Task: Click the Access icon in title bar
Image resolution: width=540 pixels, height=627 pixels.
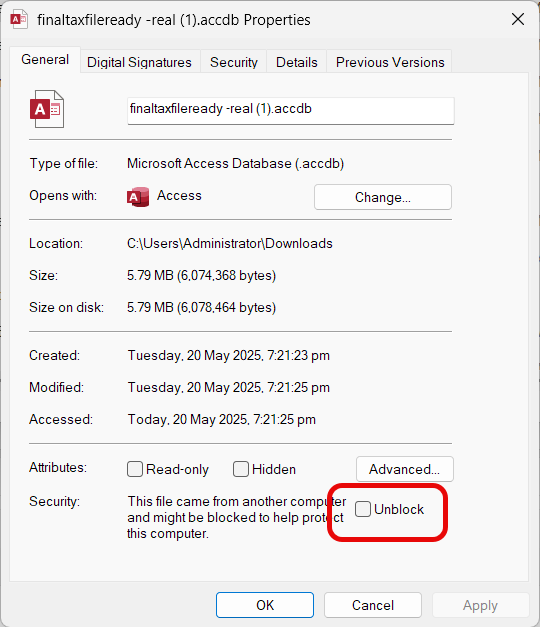Action: 19,20
